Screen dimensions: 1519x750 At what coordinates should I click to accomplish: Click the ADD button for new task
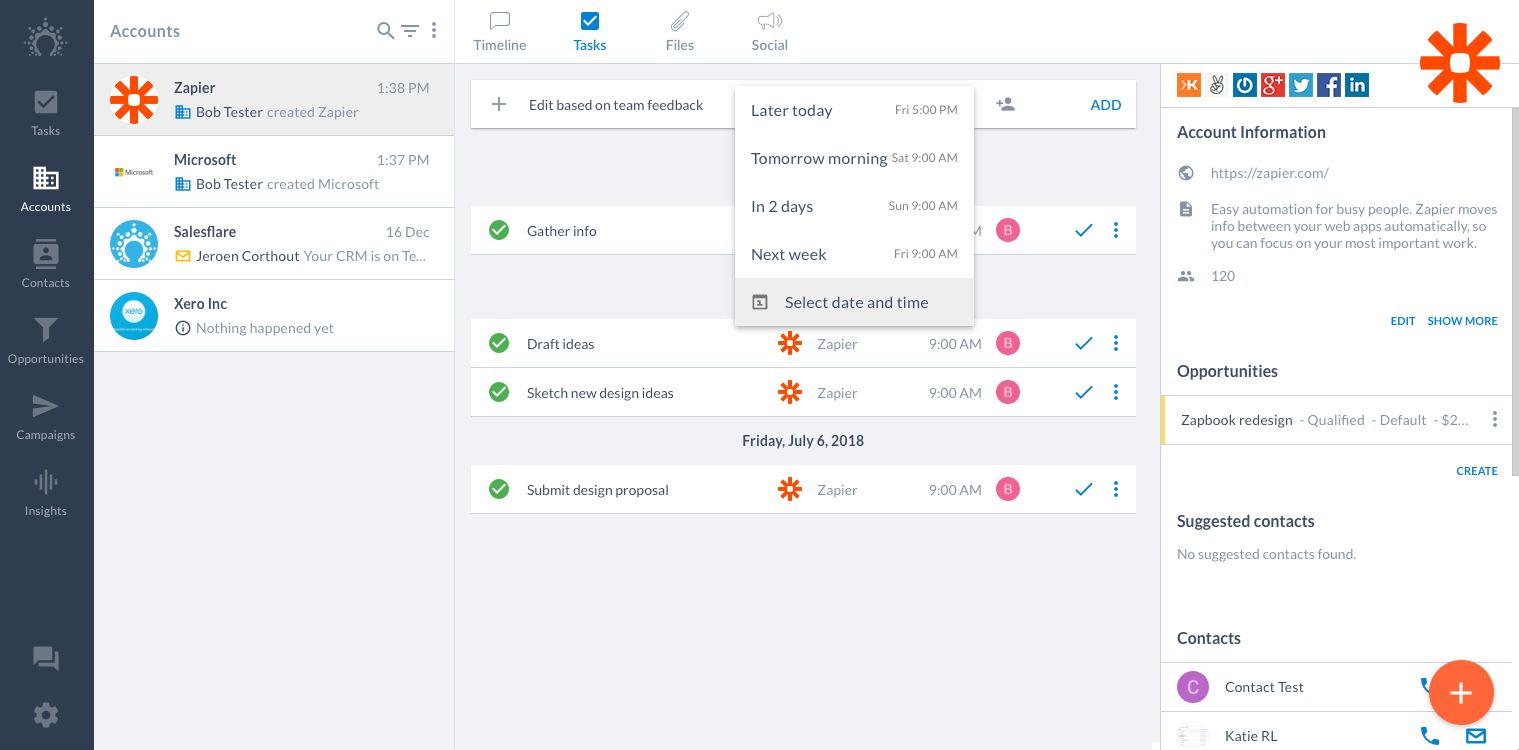pos(1105,105)
